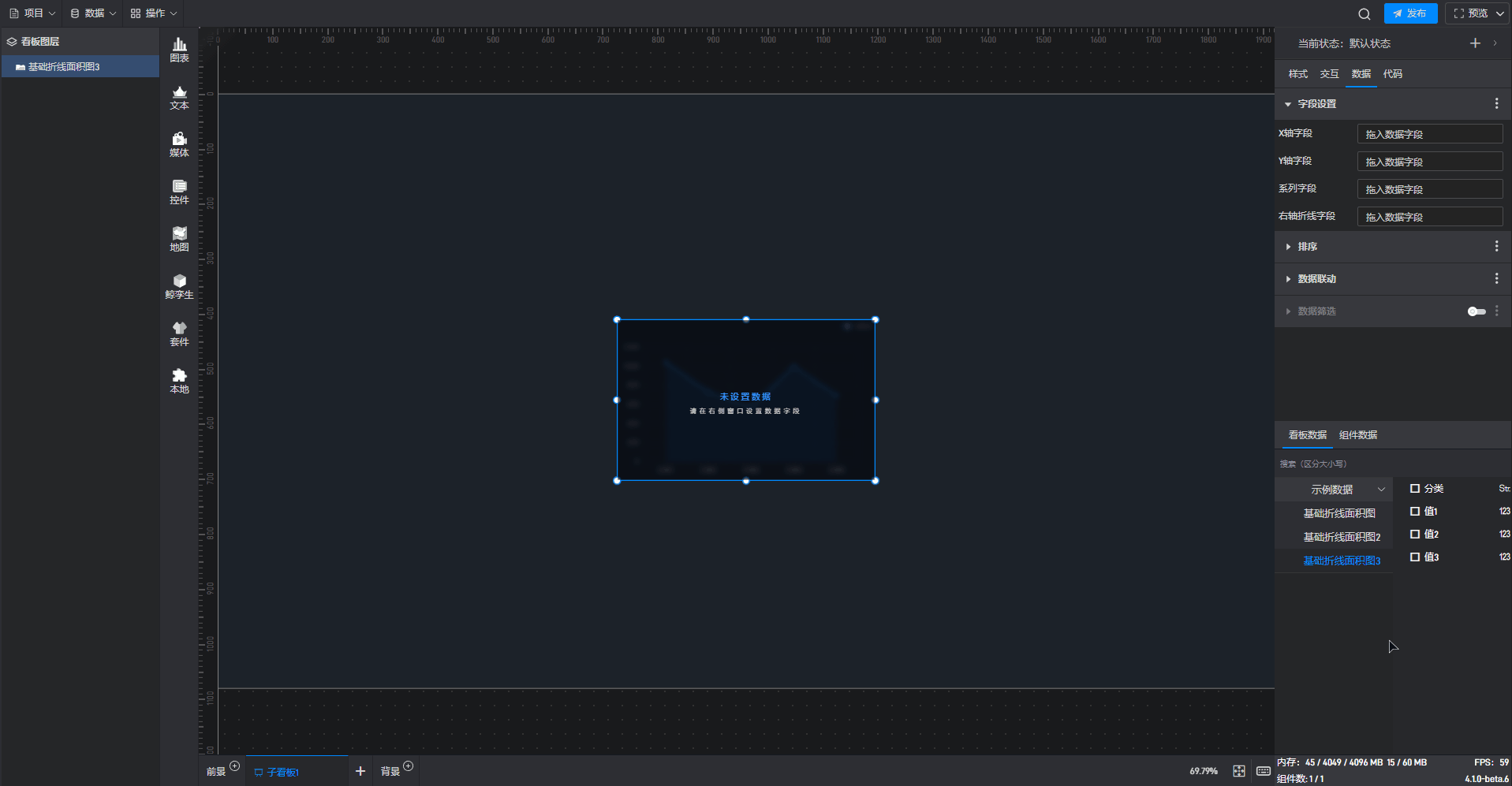Select the chart component on canvas
The image size is (1512, 786).
(x=745, y=400)
